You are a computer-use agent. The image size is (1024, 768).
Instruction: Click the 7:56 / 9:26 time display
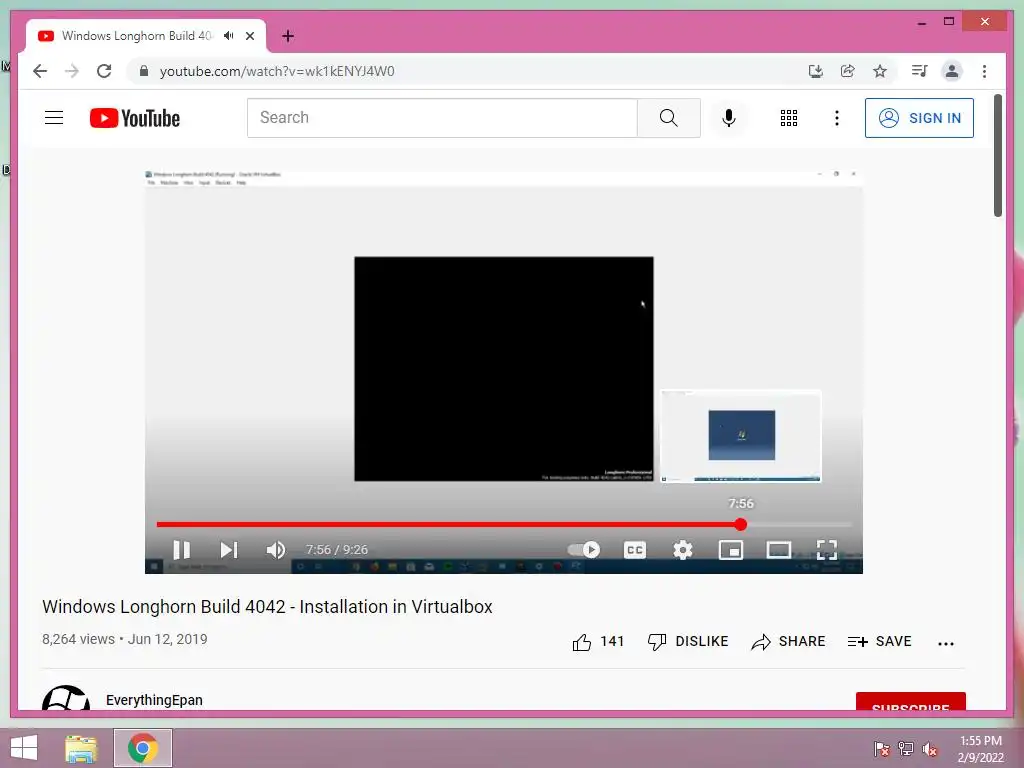[336, 550]
